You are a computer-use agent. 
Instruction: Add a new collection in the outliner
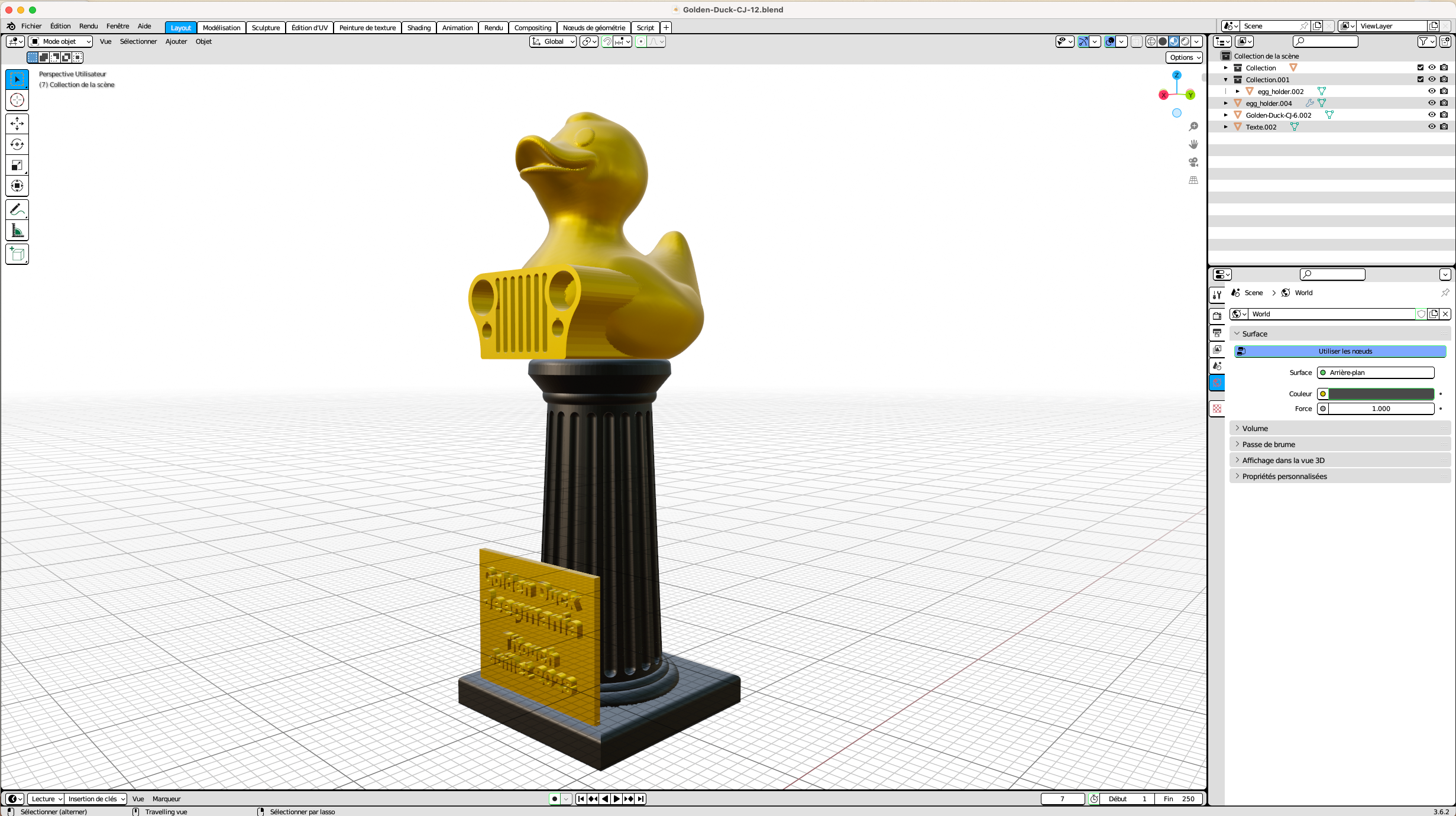(1445, 41)
